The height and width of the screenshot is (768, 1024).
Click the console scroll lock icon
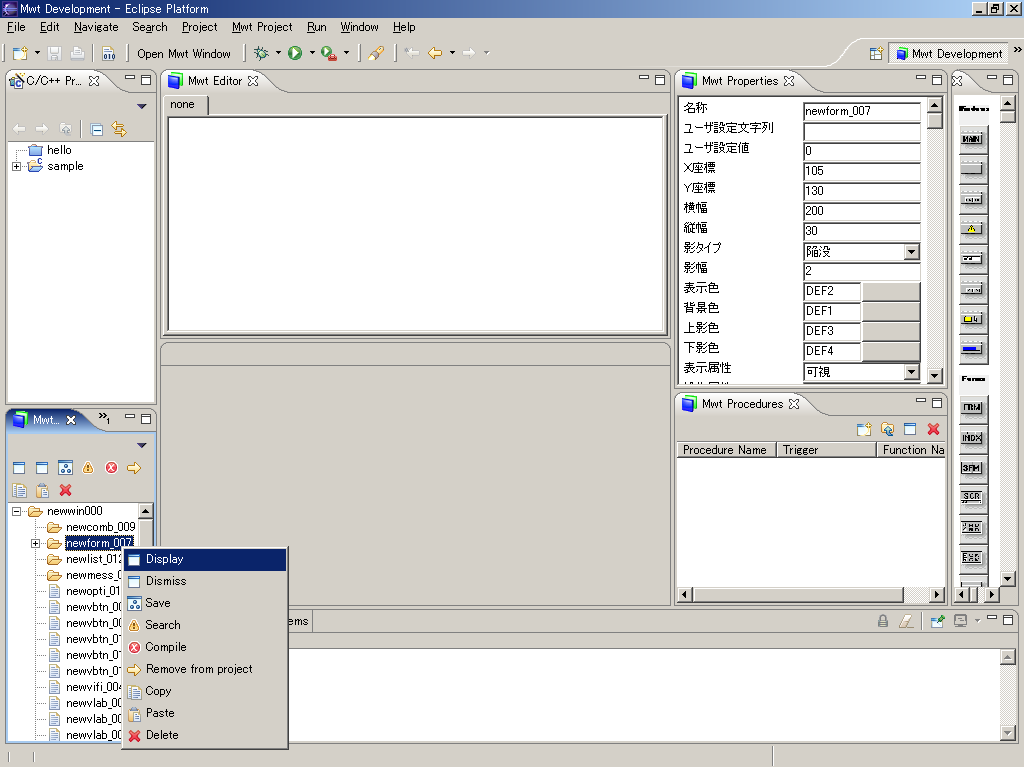(x=883, y=621)
